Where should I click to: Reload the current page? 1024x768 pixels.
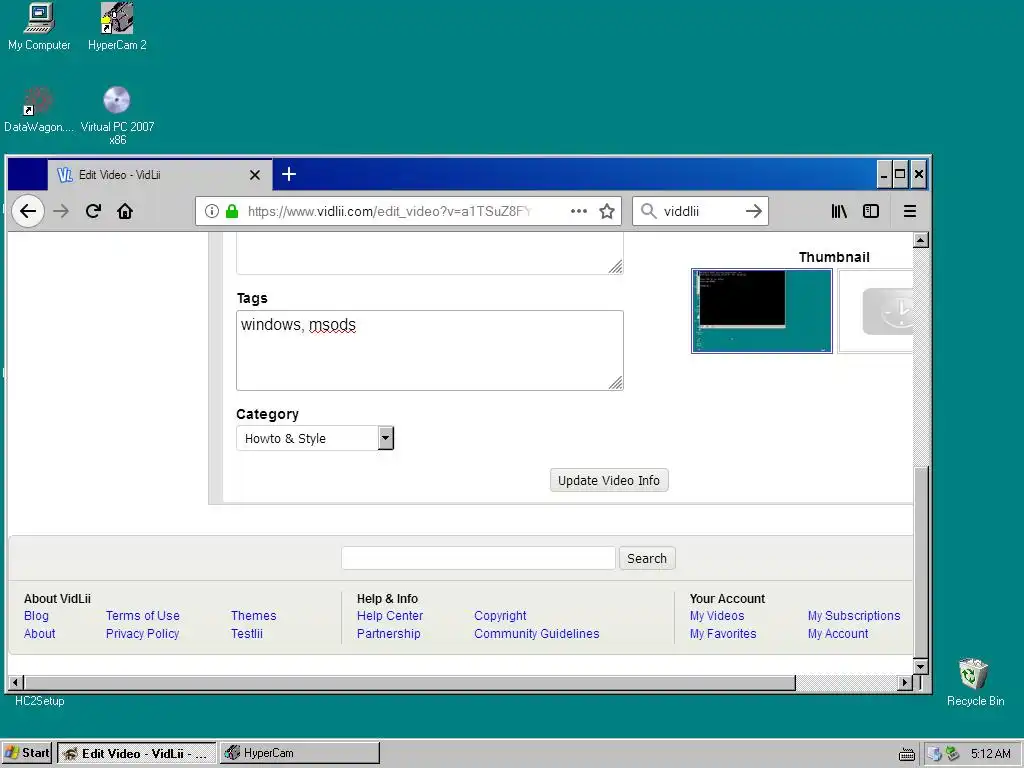(93, 211)
